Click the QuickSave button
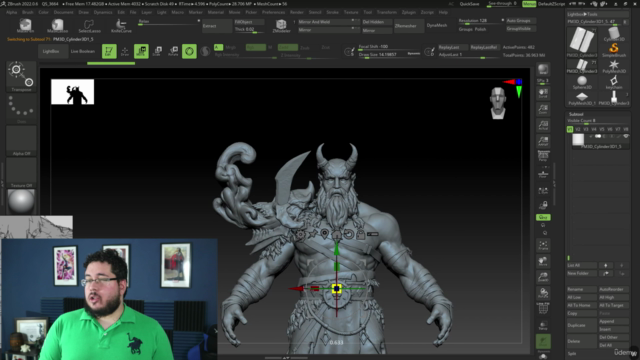The width and height of the screenshot is (640, 360). click(469, 4)
